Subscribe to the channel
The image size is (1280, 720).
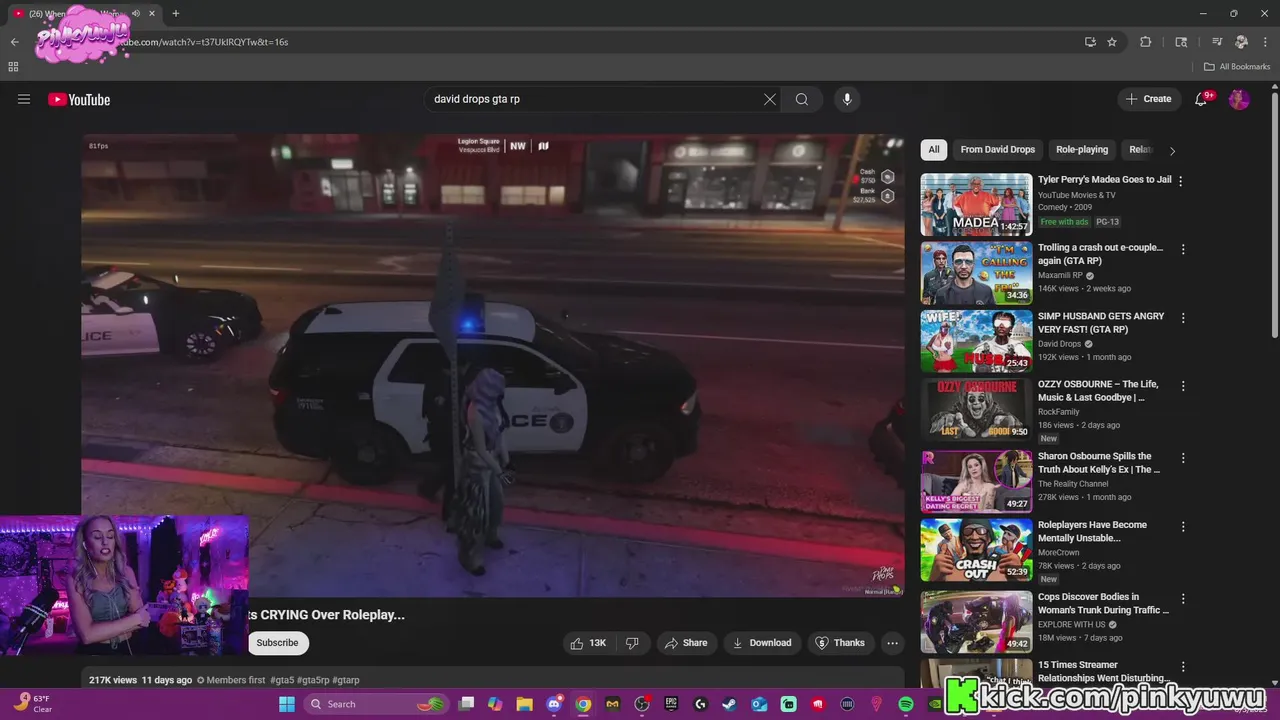pos(277,643)
